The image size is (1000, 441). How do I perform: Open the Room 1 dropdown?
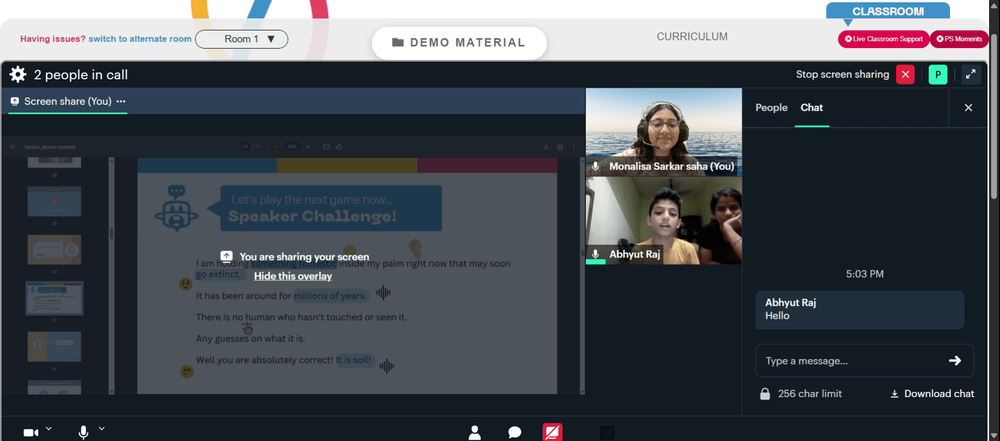(x=242, y=39)
